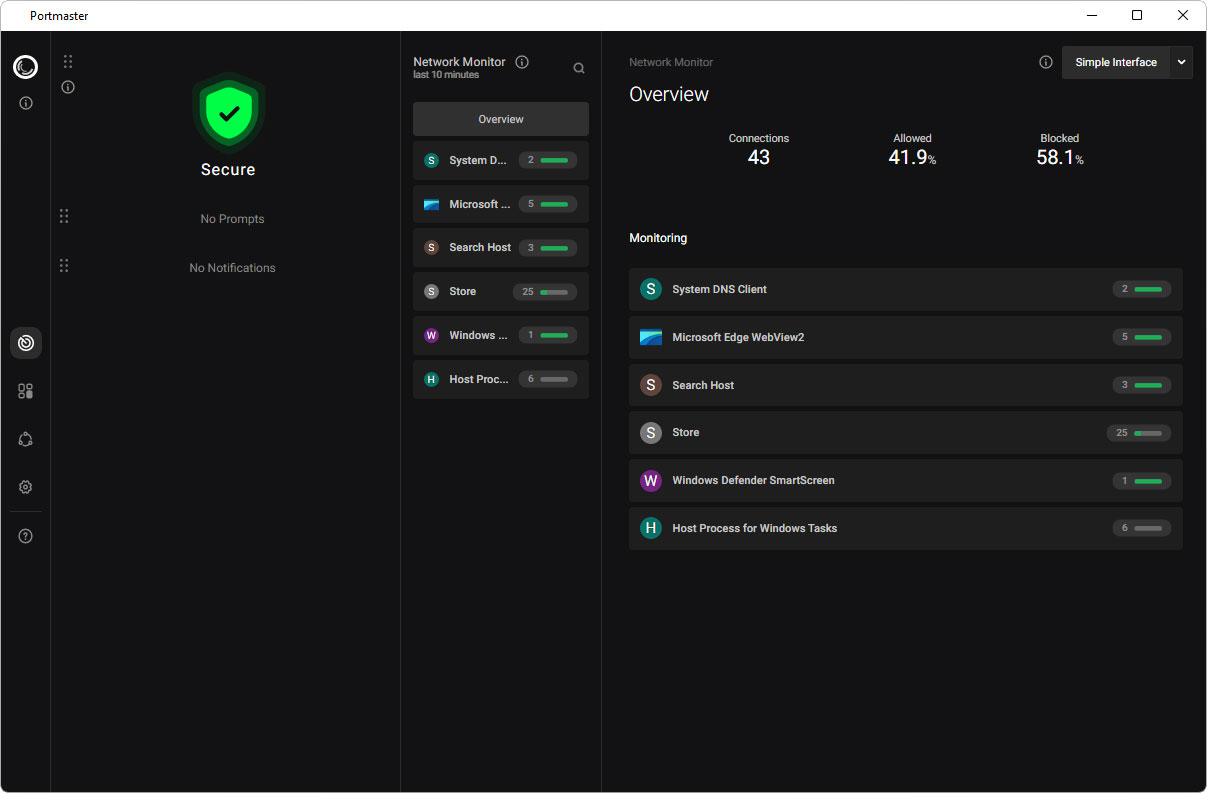Image resolution: width=1207 pixels, height=793 pixels.
Task: Select Host Proc... entry in sidebar app list
Action: point(501,380)
